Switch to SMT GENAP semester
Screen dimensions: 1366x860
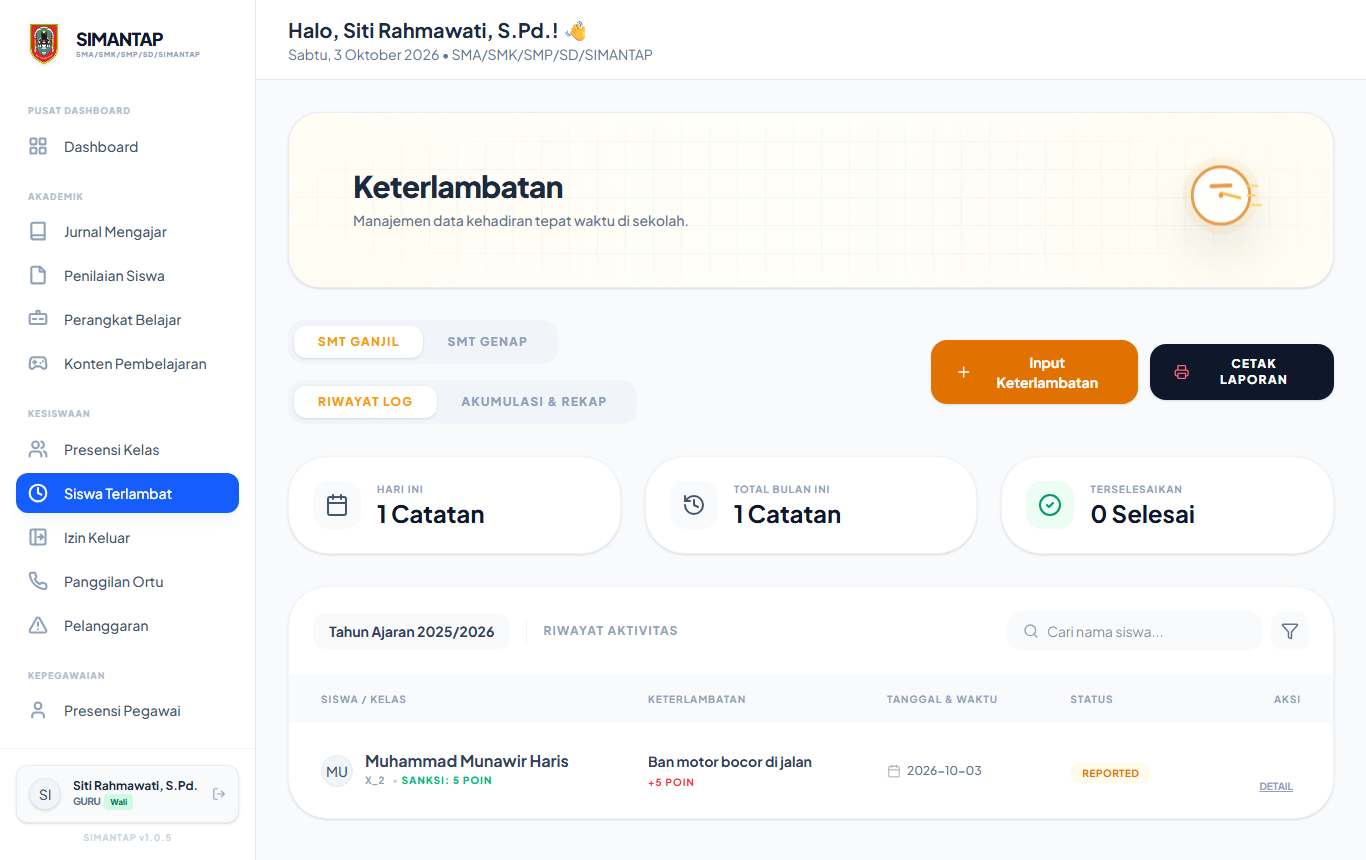[487, 342]
